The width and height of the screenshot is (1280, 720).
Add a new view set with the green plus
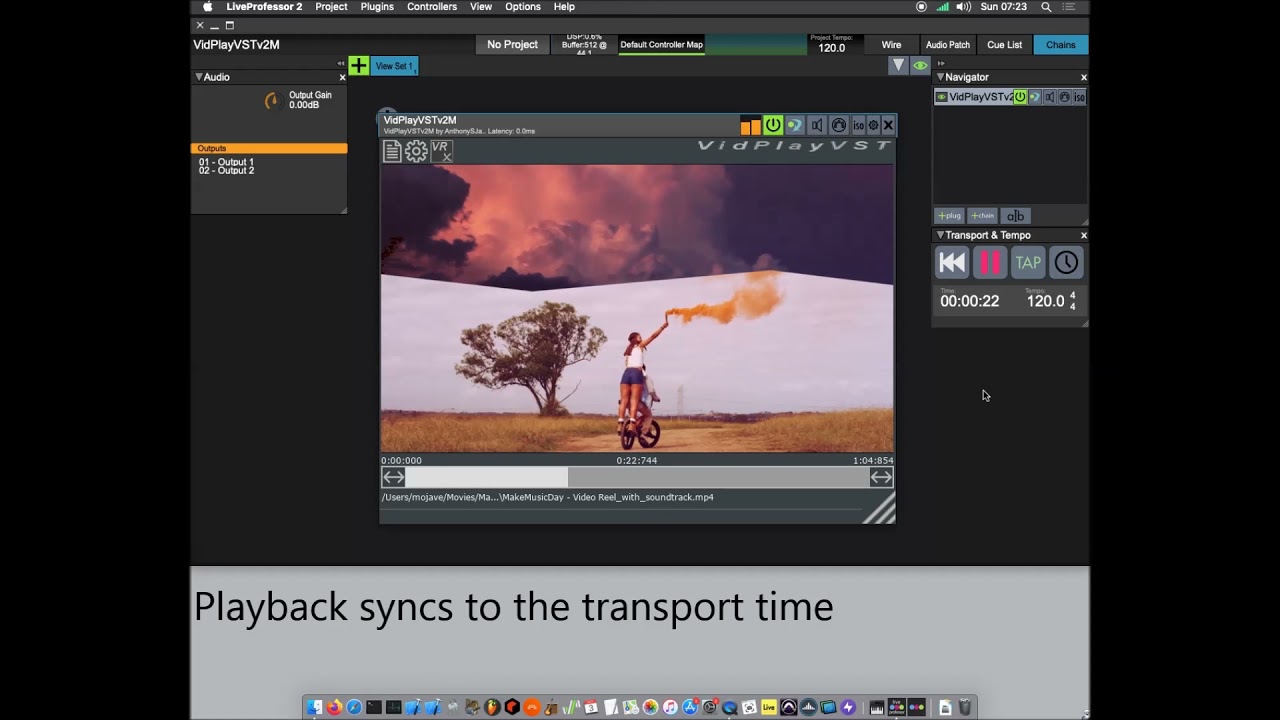coord(358,66)
